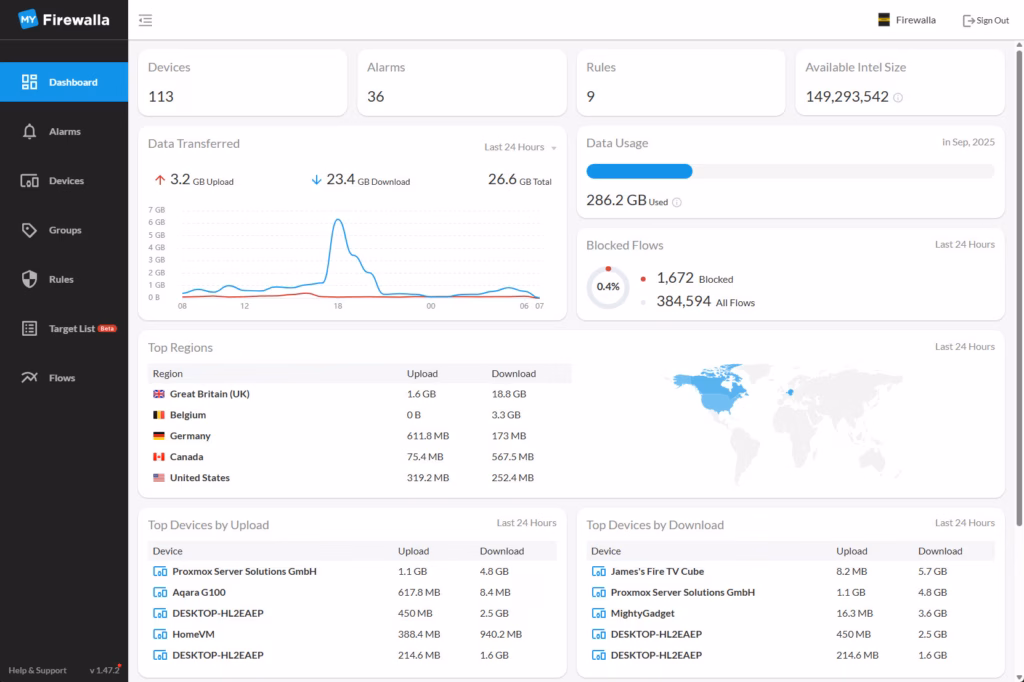This screenshot has width=1024, height=682.
Task: Open Rules using the shield icon
Action: 30,280
